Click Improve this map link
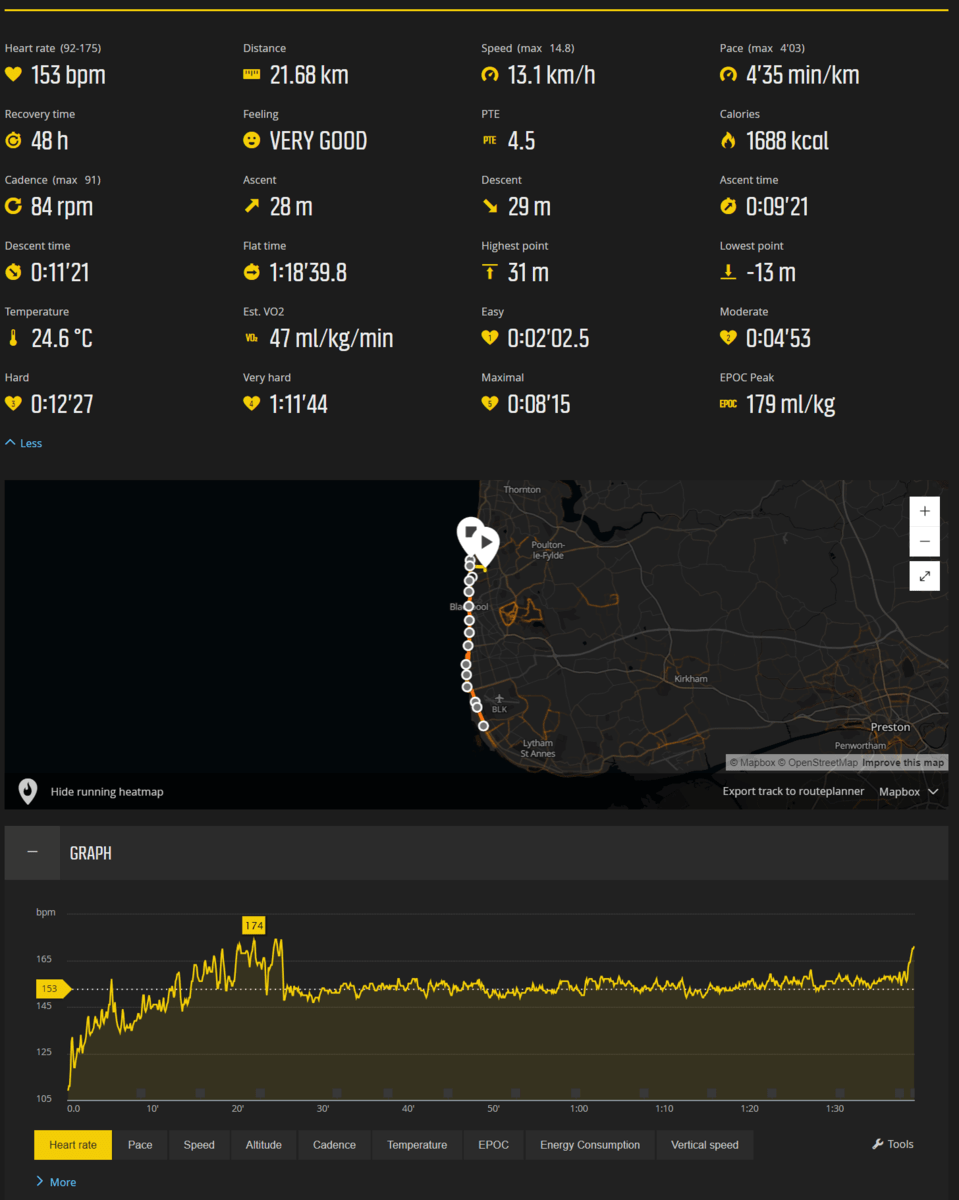The width and height of the screenshot is (959, 1200). [x=903, y=763]
